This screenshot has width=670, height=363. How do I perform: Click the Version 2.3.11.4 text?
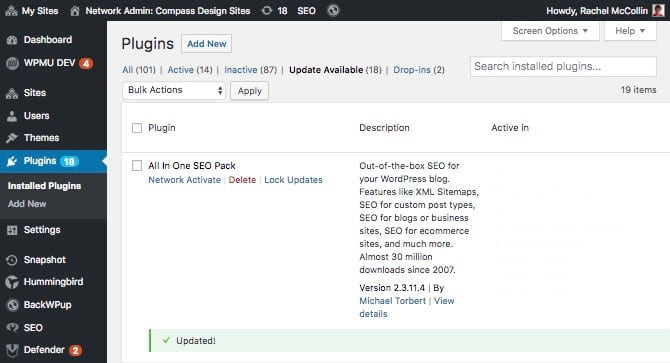(392, 288)
